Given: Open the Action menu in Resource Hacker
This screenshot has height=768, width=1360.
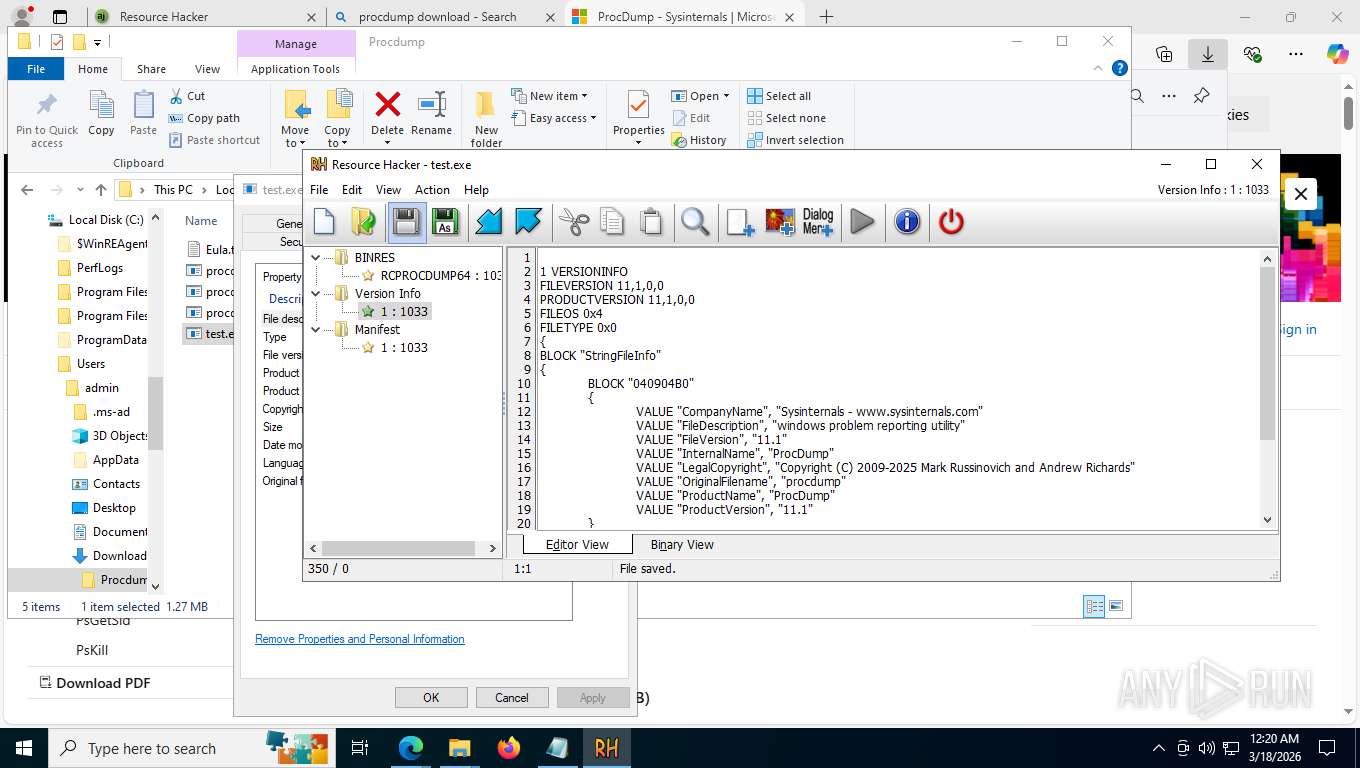Looking at the screenshot, I should 432,189.
